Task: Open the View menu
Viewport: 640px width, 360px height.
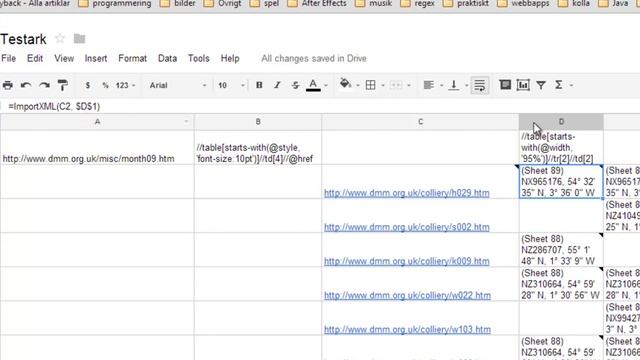Action: [x=64, y=58]
